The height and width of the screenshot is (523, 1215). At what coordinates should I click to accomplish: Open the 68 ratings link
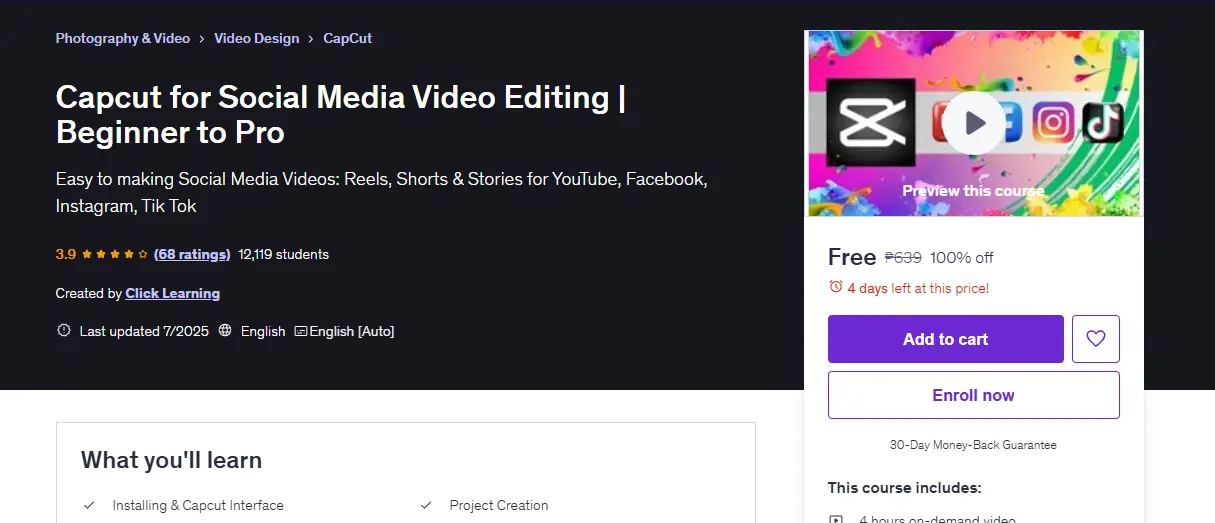(192, 254)
